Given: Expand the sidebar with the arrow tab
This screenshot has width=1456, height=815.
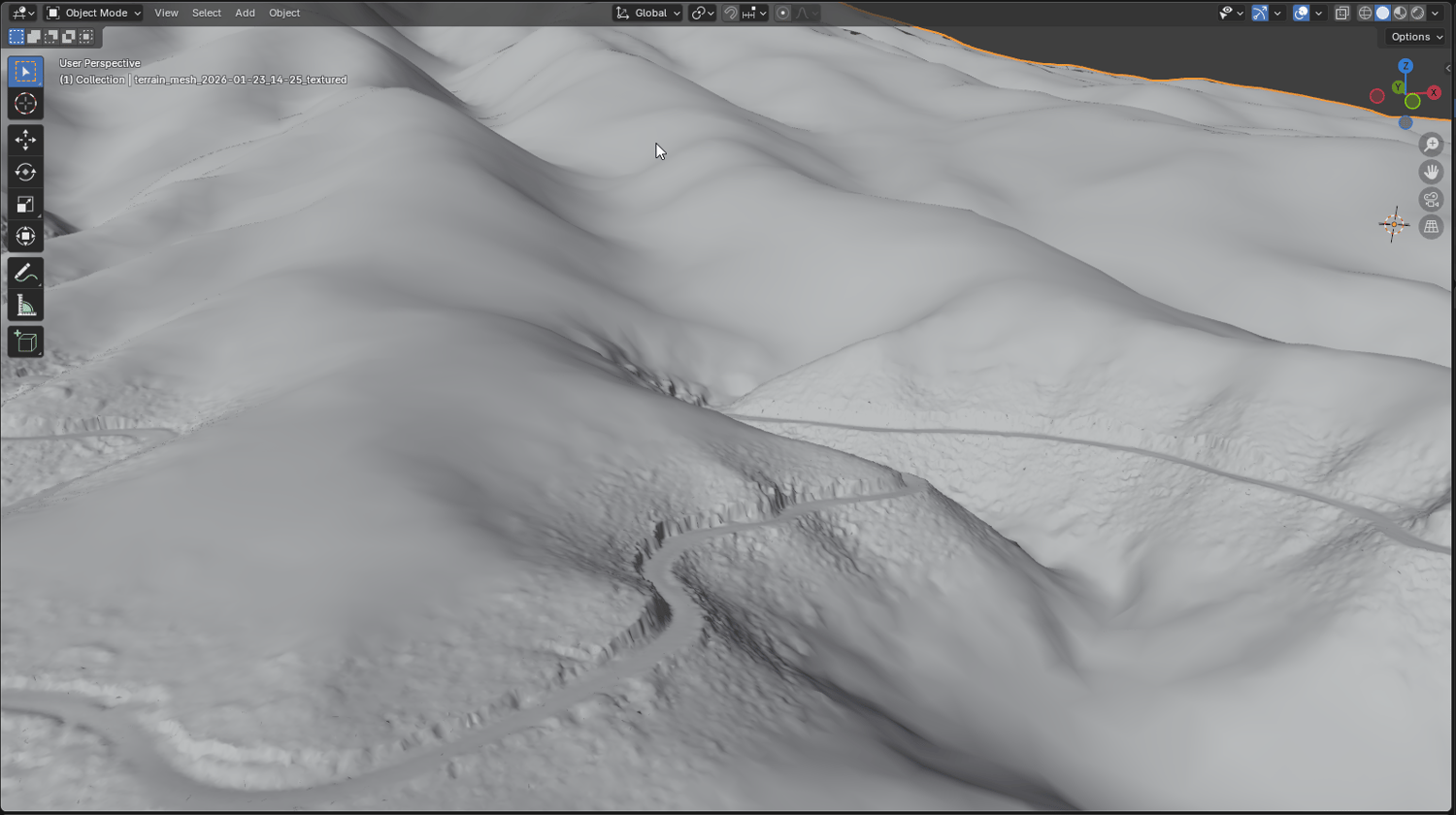Looking at the screenshot, I should (x=1448, y=68).
